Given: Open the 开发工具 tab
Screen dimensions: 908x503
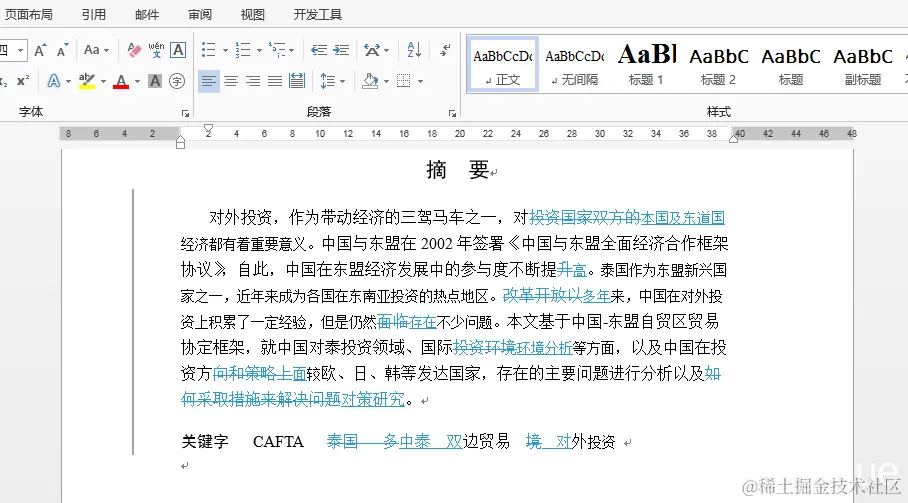Looking at the screenshot, I should click(317, 14).
